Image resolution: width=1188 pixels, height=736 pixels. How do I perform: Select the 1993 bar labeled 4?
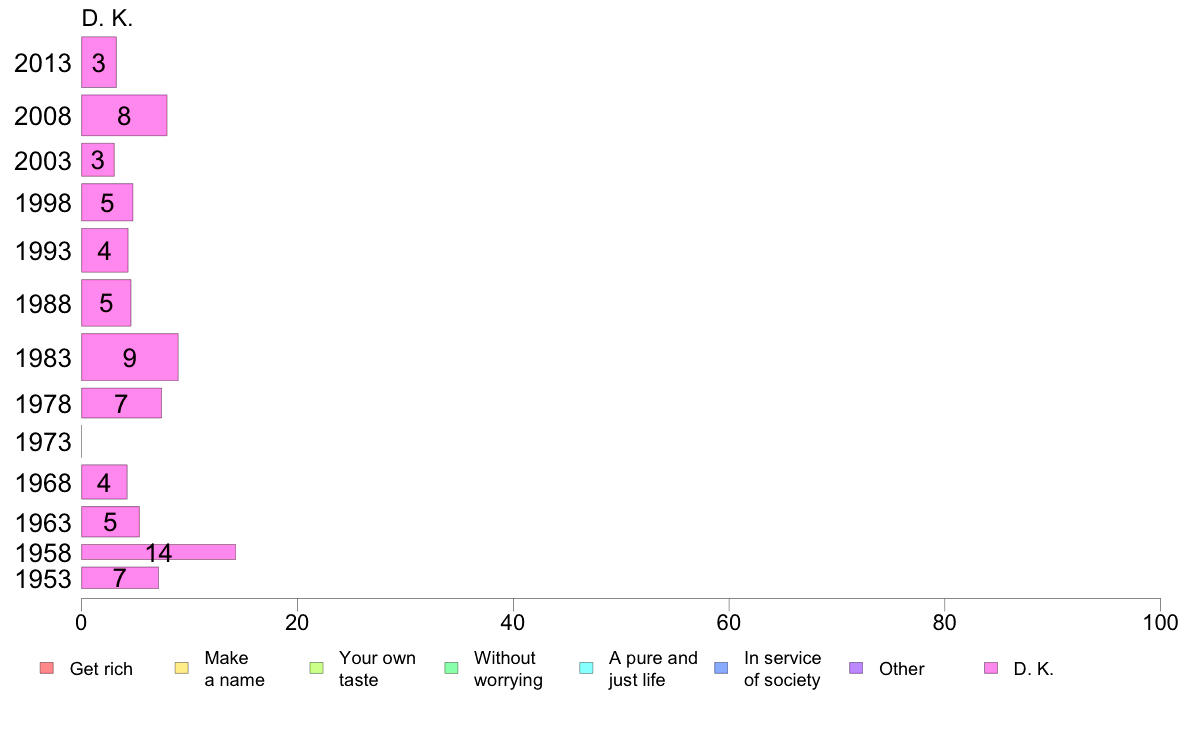[x=105, y=250]
